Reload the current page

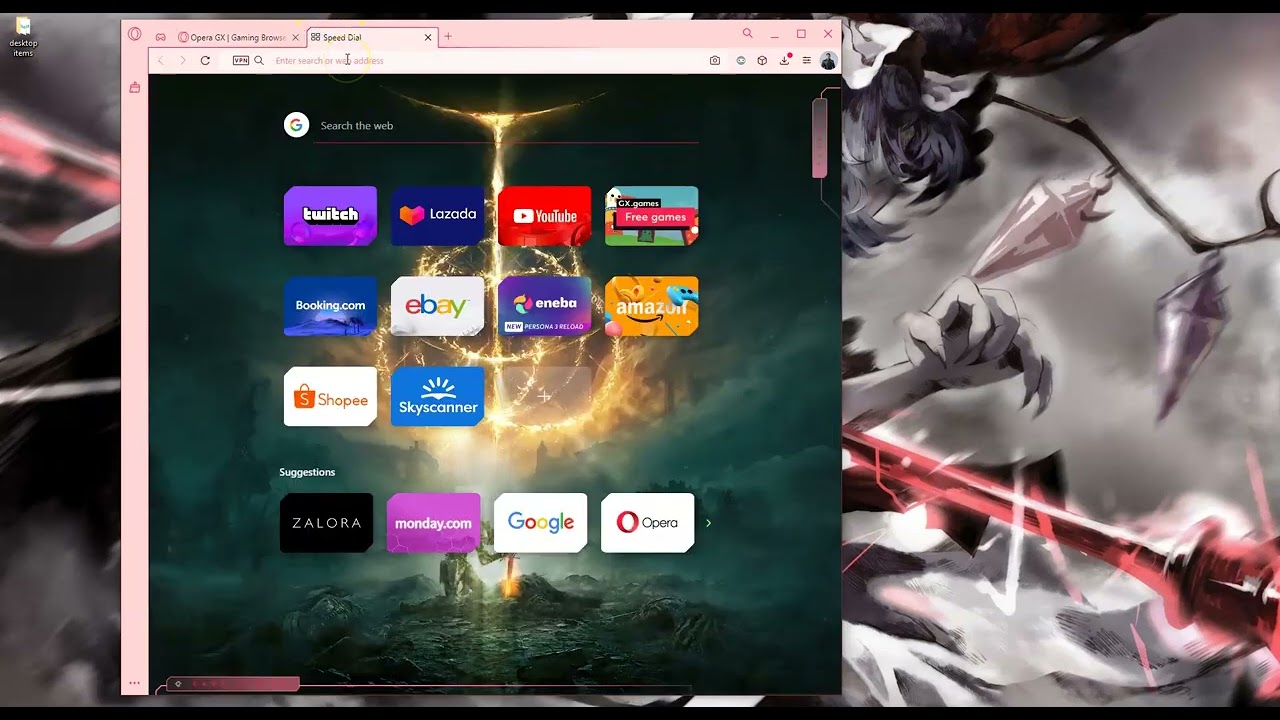pyautogui.click(x=205, y=61)
